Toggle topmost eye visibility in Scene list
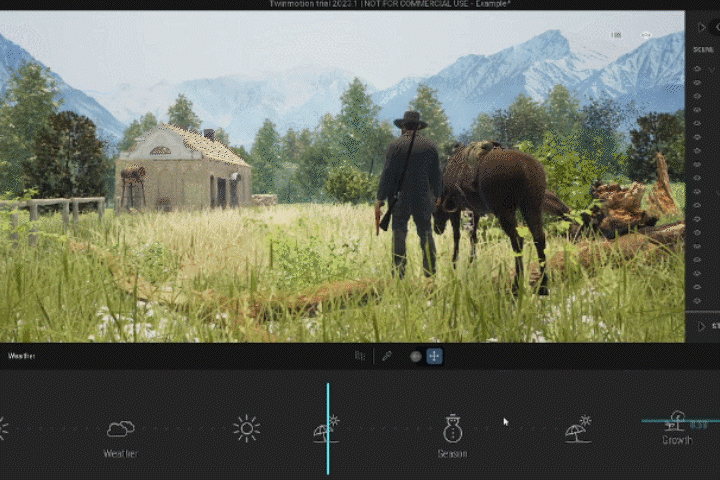720x480 pixels. 698,69
